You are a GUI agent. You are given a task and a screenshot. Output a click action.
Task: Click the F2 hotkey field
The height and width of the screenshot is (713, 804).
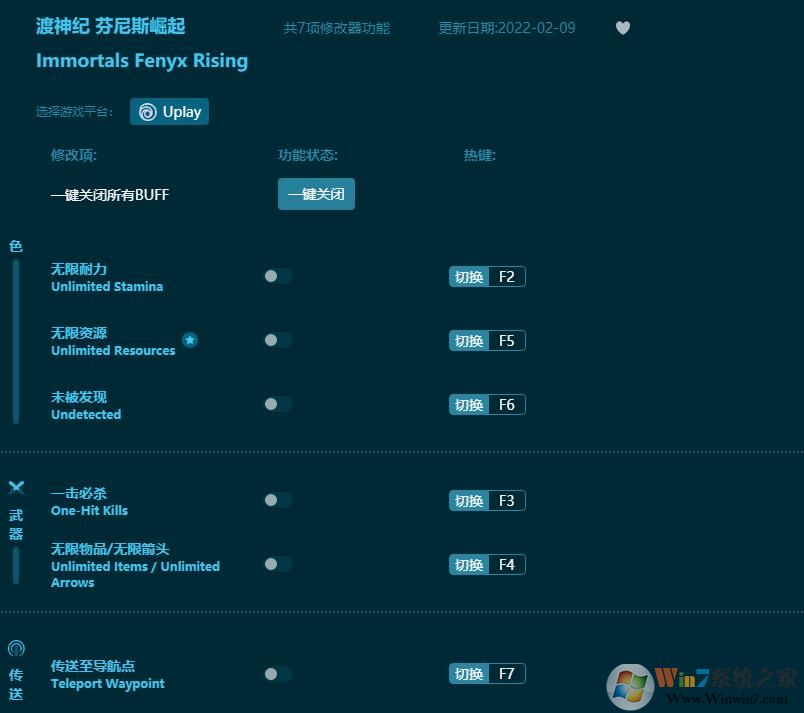507,277
